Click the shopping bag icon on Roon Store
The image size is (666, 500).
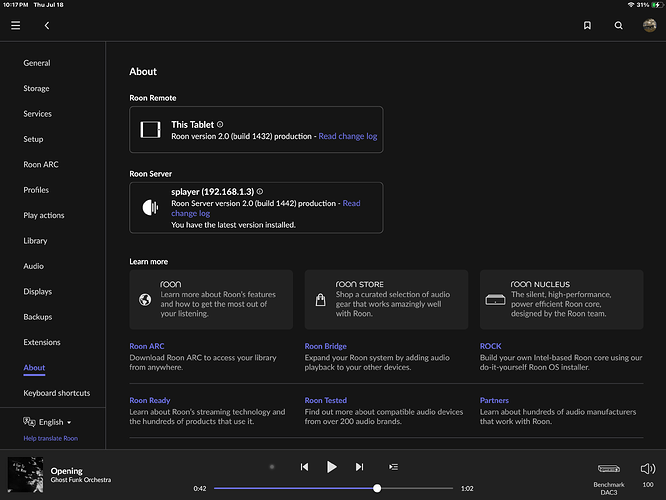[x=320, y=299]
